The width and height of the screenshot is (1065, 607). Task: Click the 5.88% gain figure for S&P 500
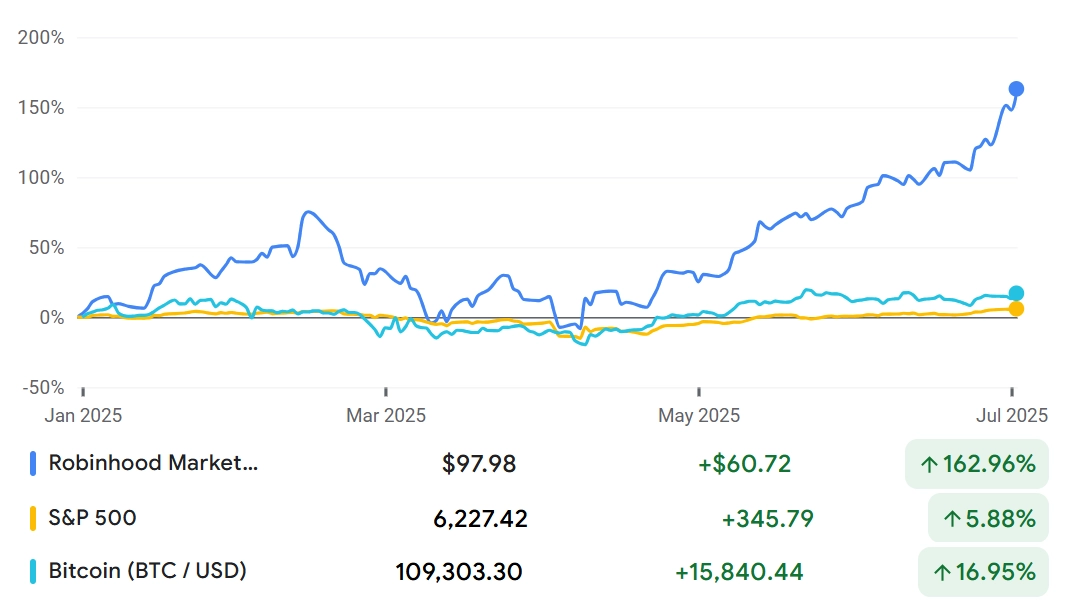coord(1000,519)
